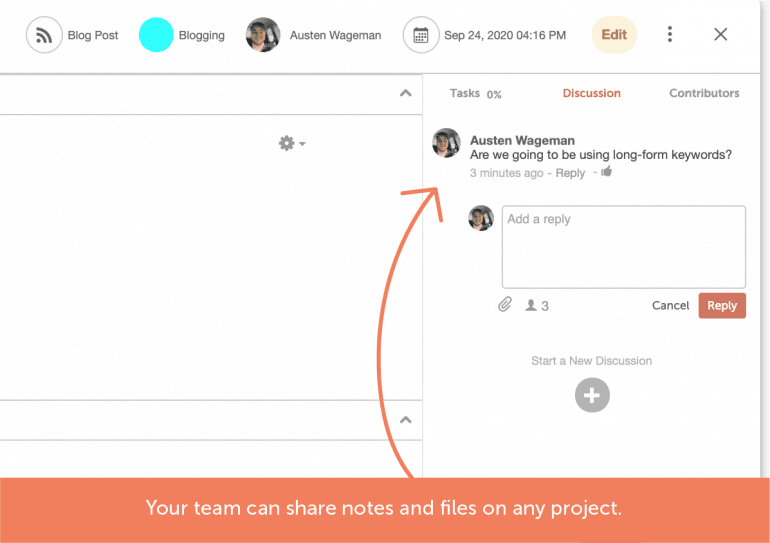This screenshot has height=543, width=770.
Task: Click the people count icon showing 3
Action: click(537, 306)
